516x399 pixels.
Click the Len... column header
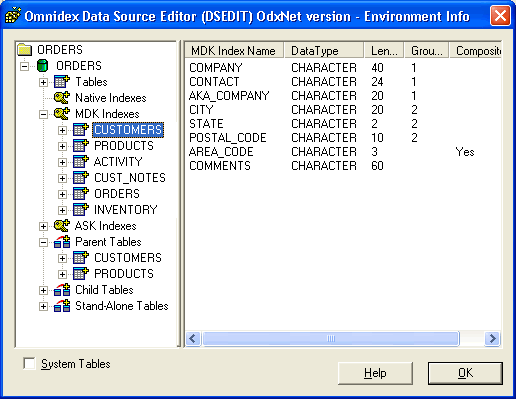(384, 51)
